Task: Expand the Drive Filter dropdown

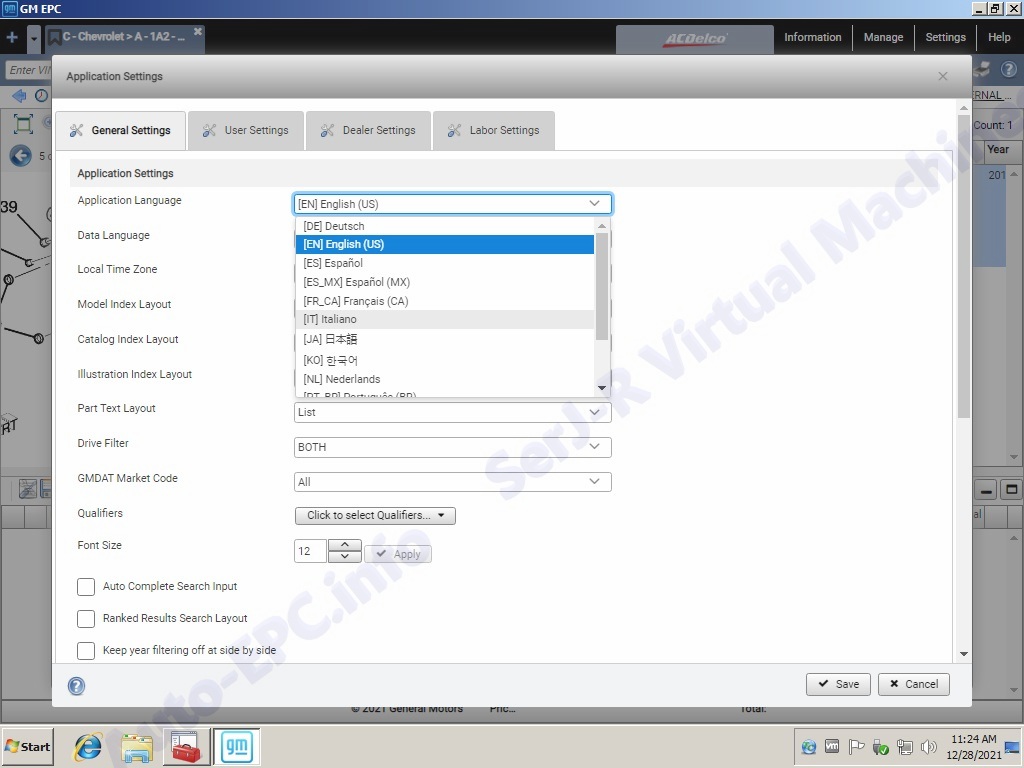Action: point(453,447)
